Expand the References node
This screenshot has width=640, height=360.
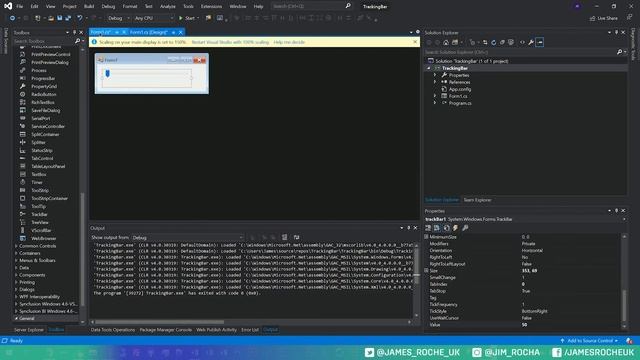435,82
